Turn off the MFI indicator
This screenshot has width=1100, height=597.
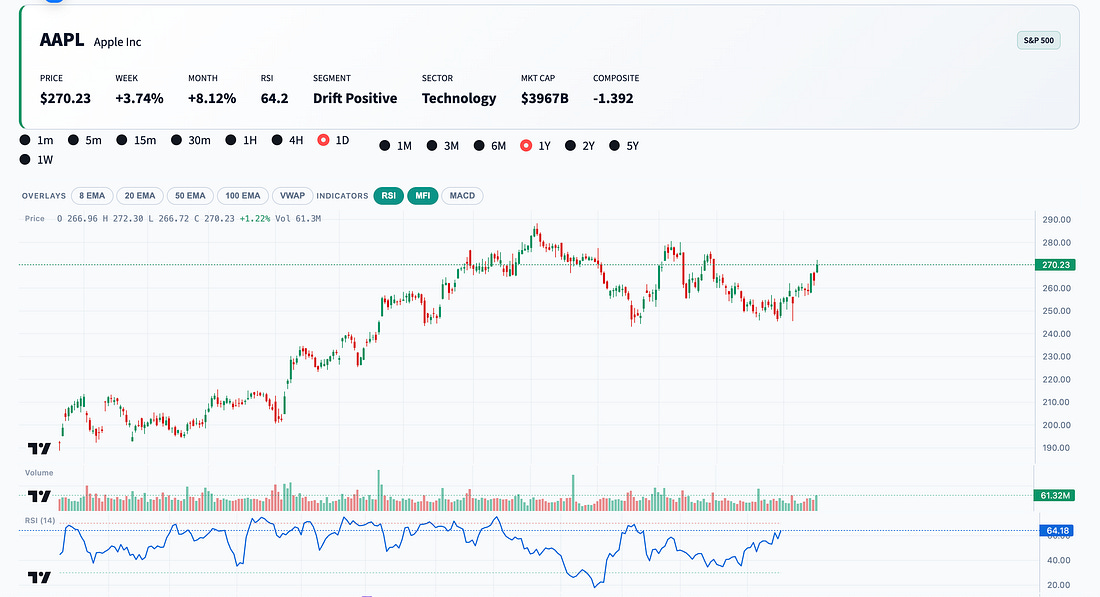422,196
